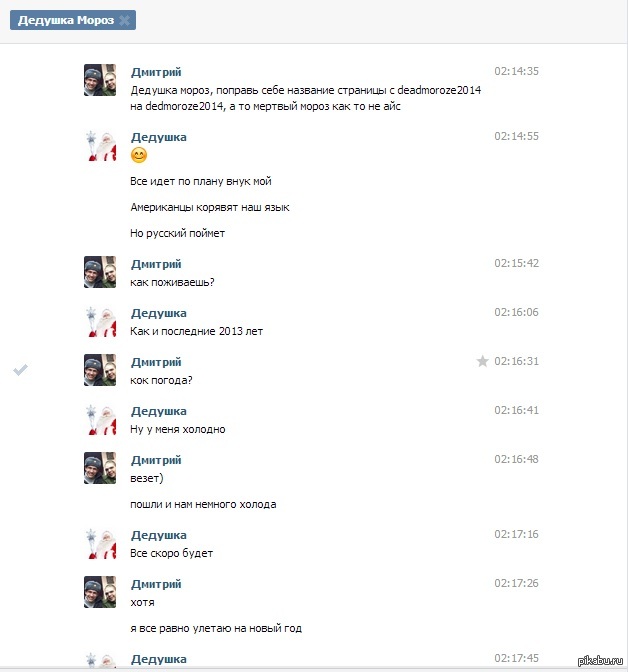Open Дедушка's avatar at 02:14:55 message
This screenshot has width=628, height=672.
pos(100,146)
